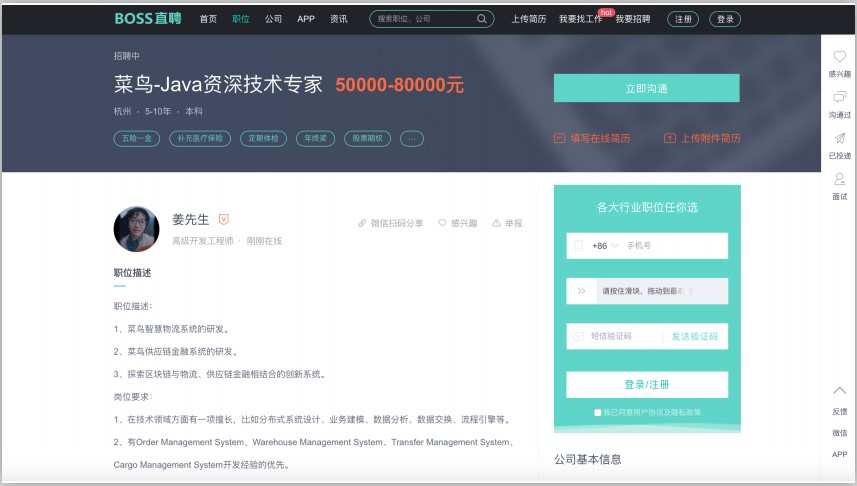The height and width of the screenshot is (486, 857).
Task: Click the 举报 report icon
Action: (x=496, y=223)
